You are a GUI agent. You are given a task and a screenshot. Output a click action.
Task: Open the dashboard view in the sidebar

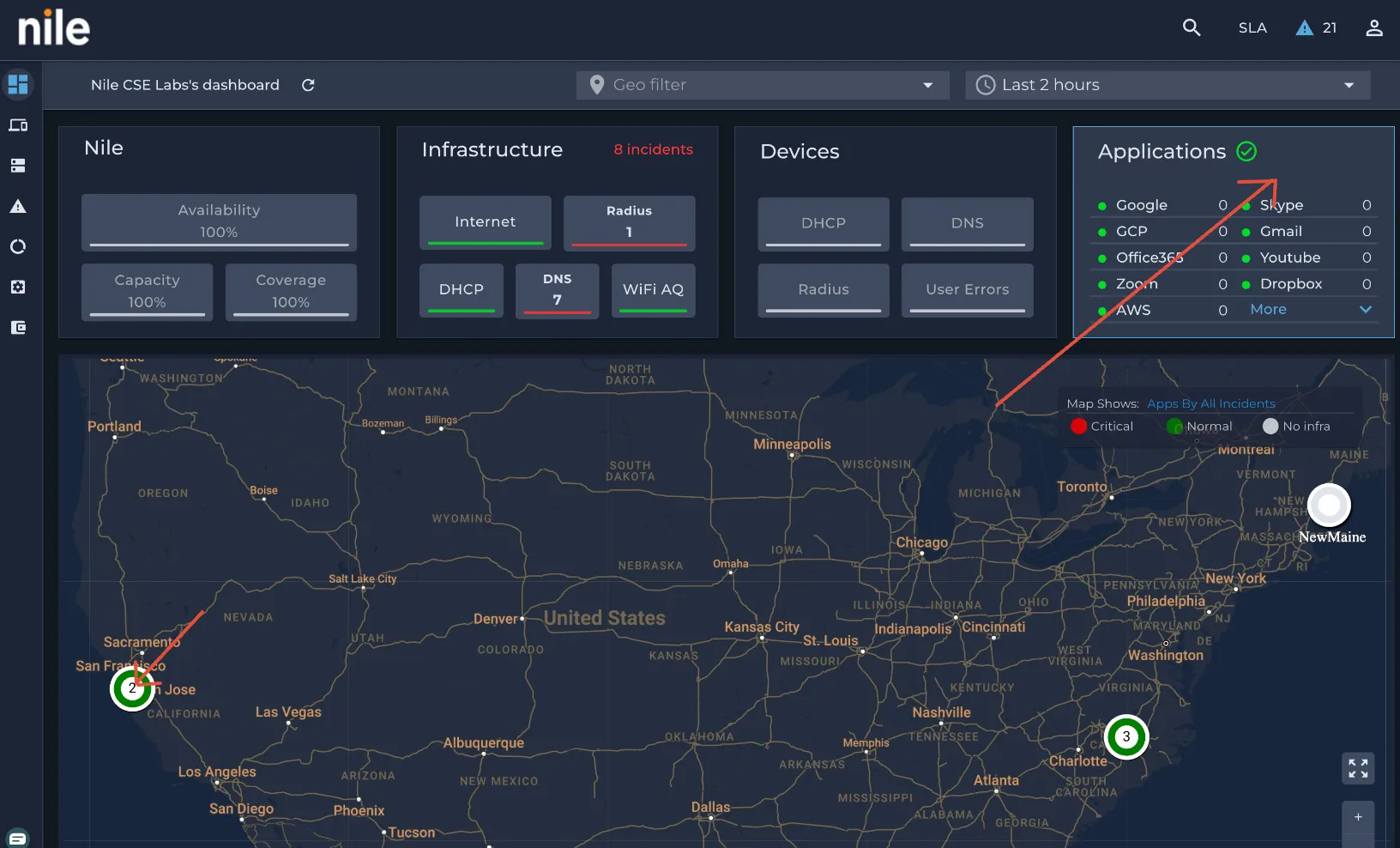18,84
